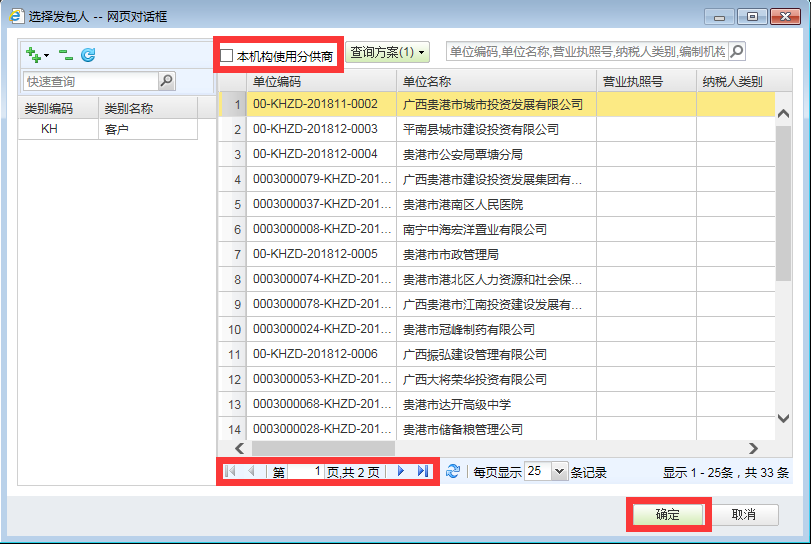Select row 广西大将荣华投资有限公司

(497, 379)
